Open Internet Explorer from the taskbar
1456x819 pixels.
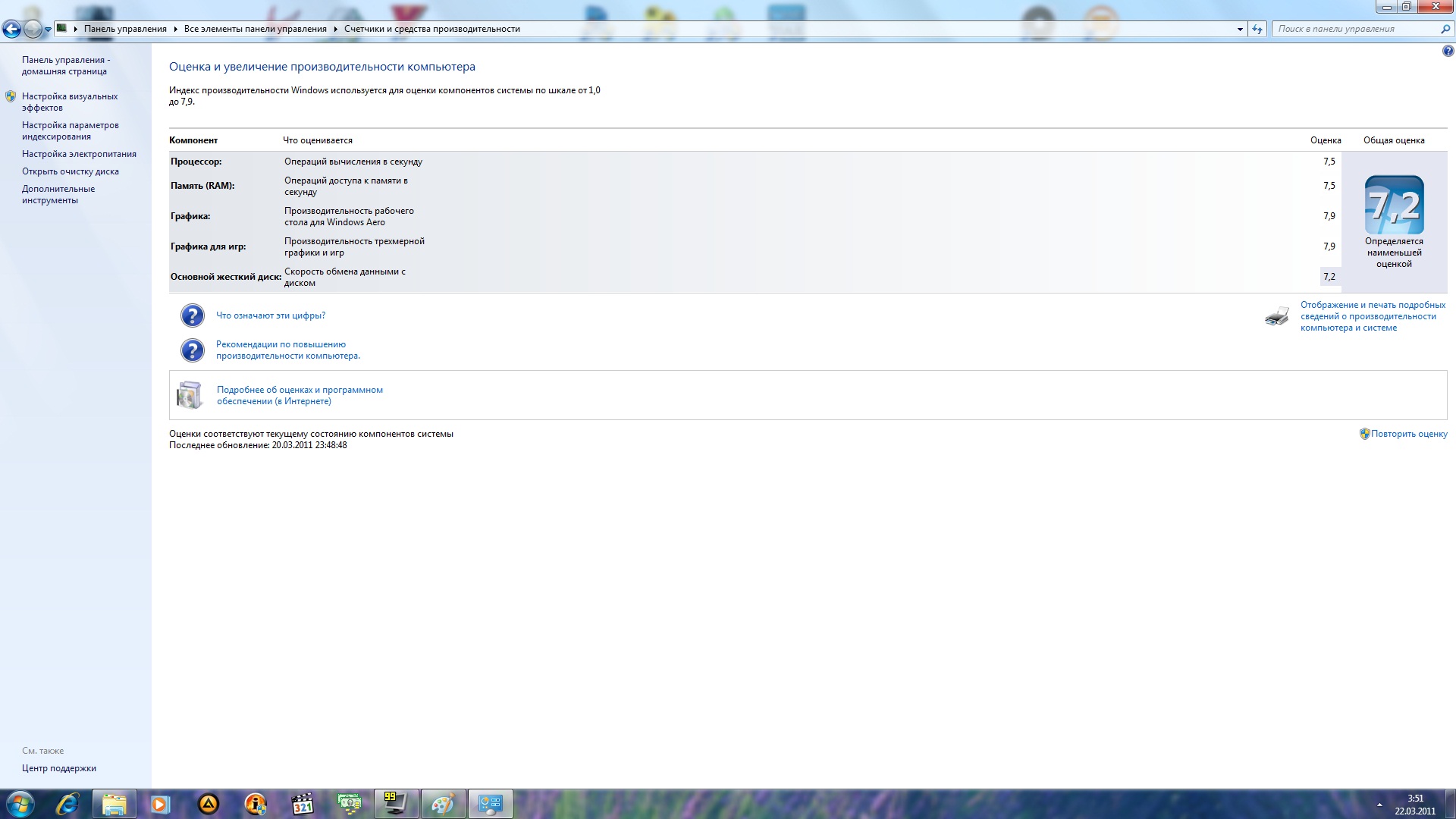67,804
